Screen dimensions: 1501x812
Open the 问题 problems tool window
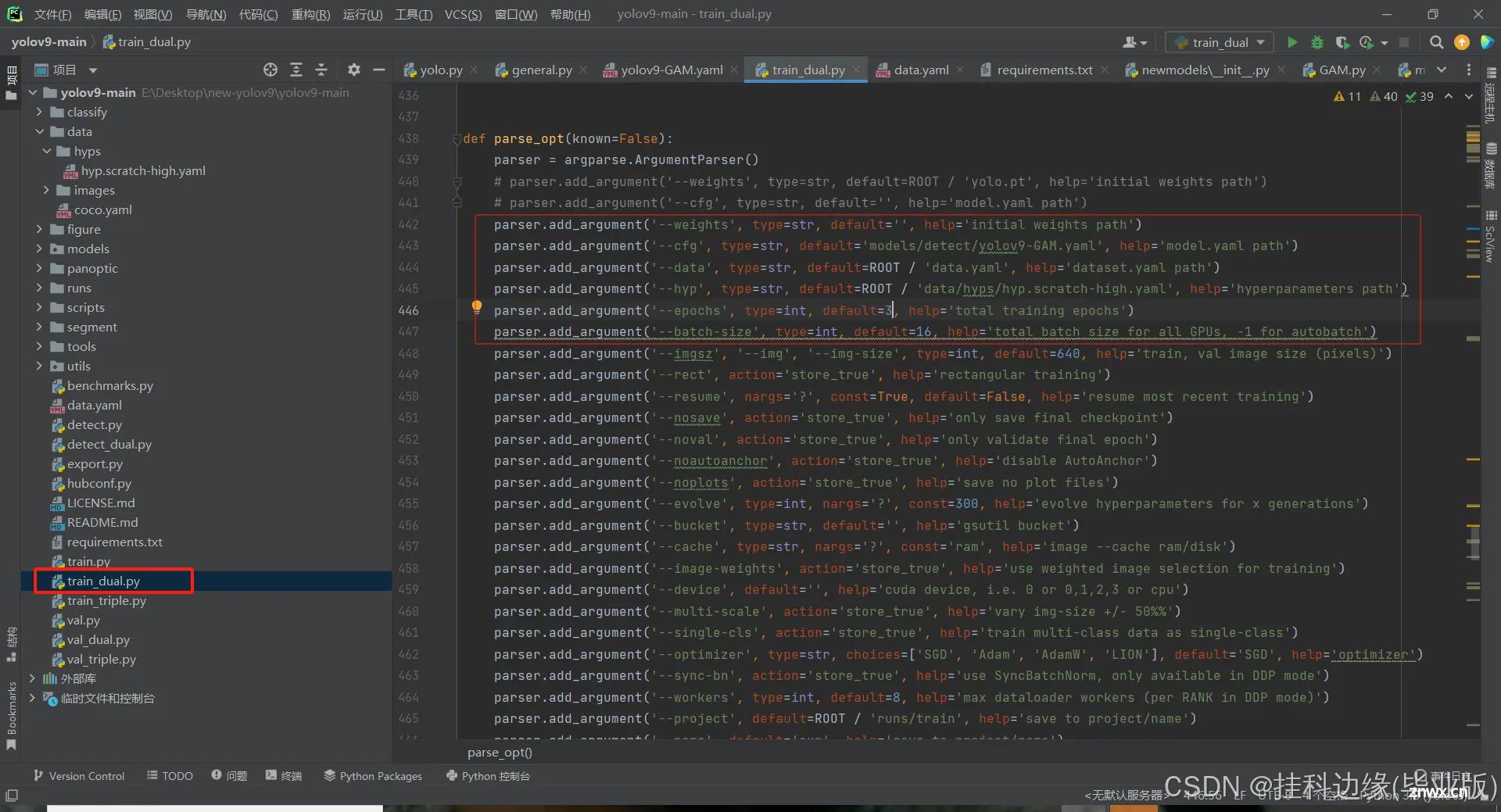pyautogui.click(x=229, y=775)
